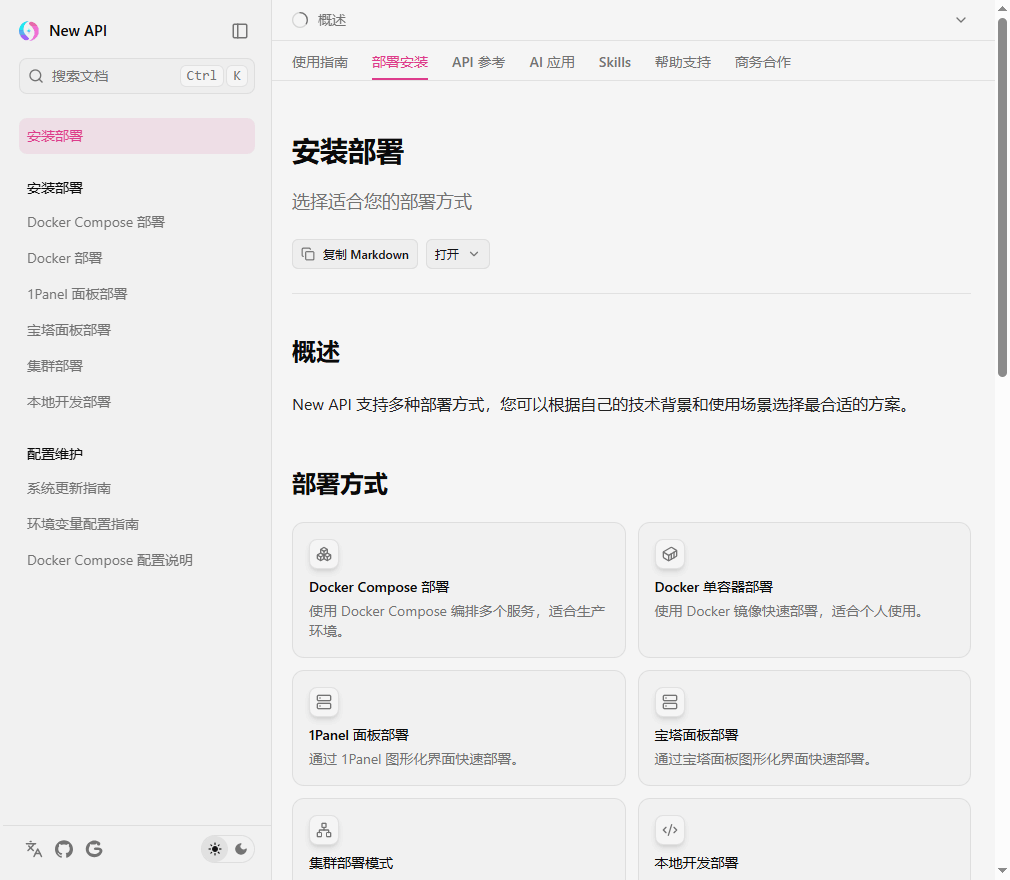Collapse the 概述 breadcrumb with its chevron
This screenshot has width=1010, height=880.
click(x=961, y=19)
